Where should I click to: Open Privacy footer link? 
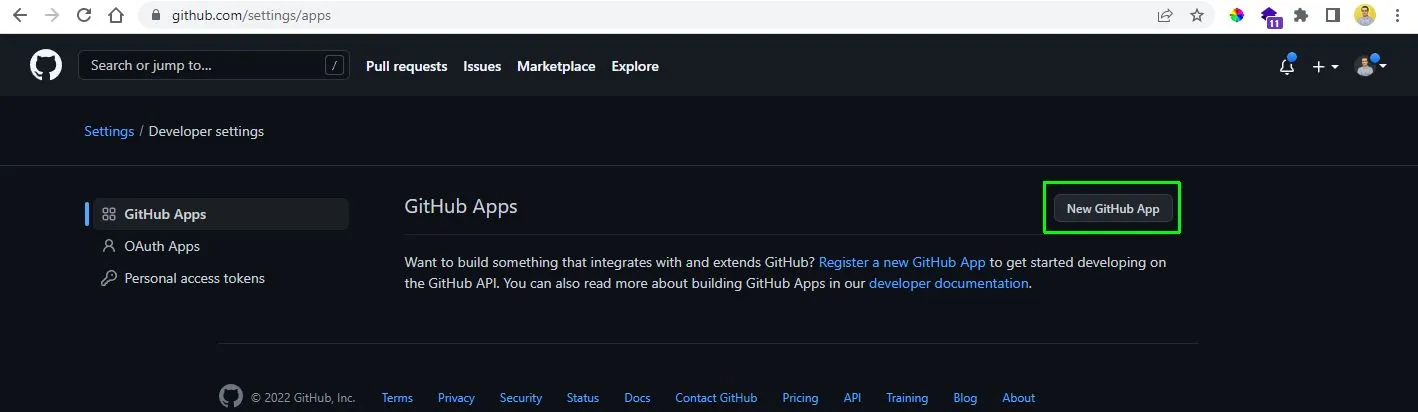pyautogui.click(x=456, y=398)
